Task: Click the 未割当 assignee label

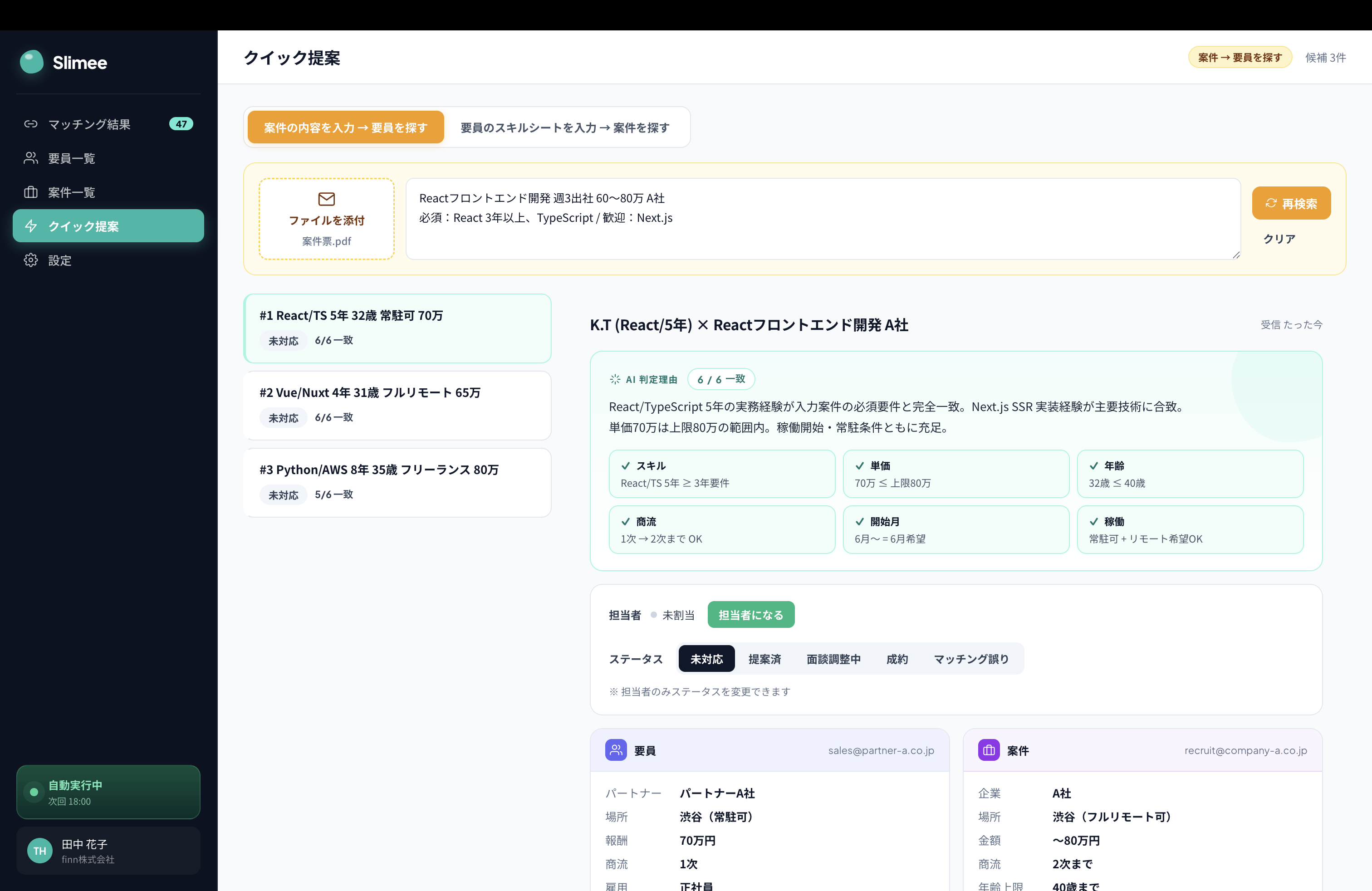Action: pyautogui.click(x=678, y=615)
